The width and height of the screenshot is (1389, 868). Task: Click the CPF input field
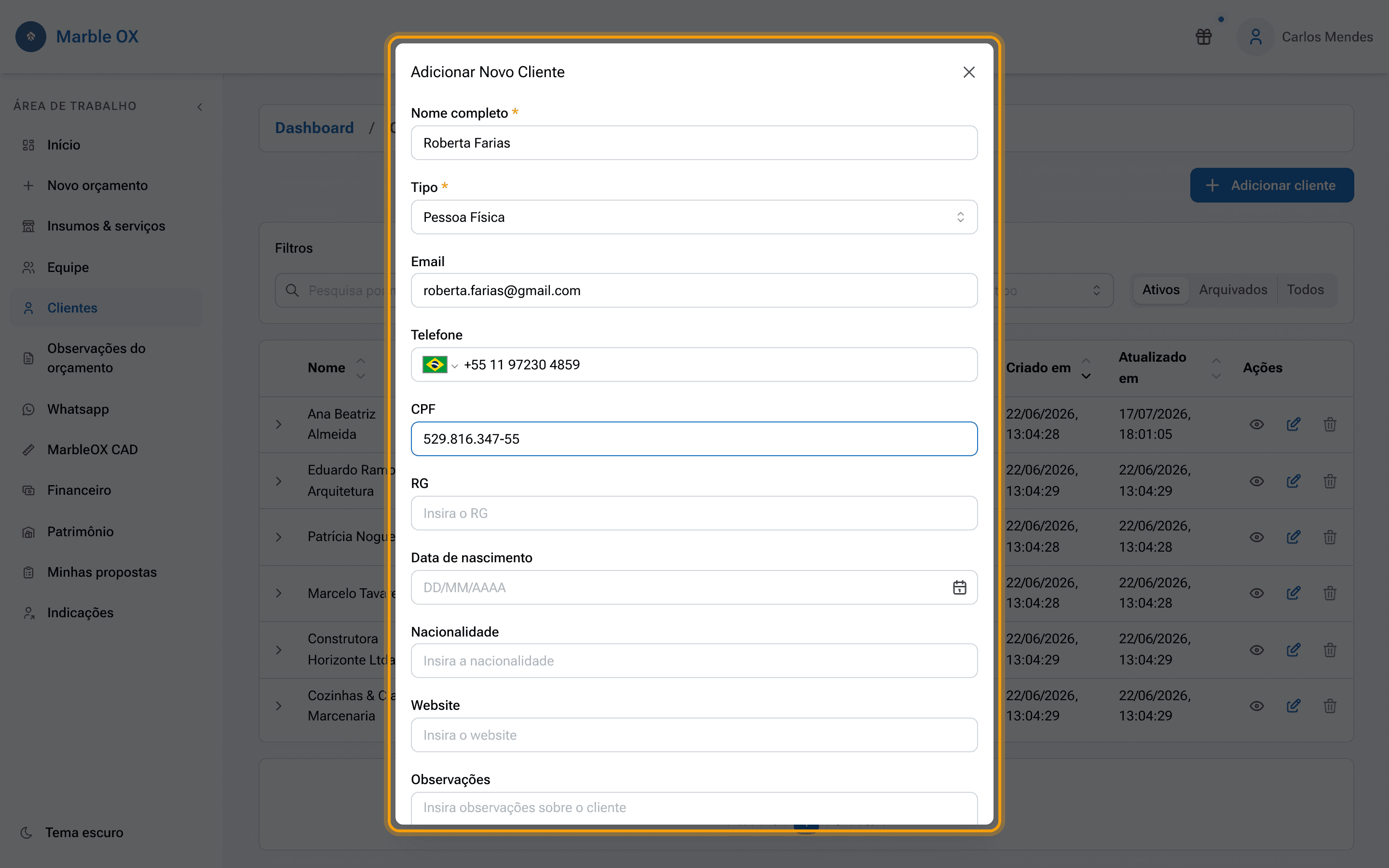pyautogui.click(x=694, y=439)
